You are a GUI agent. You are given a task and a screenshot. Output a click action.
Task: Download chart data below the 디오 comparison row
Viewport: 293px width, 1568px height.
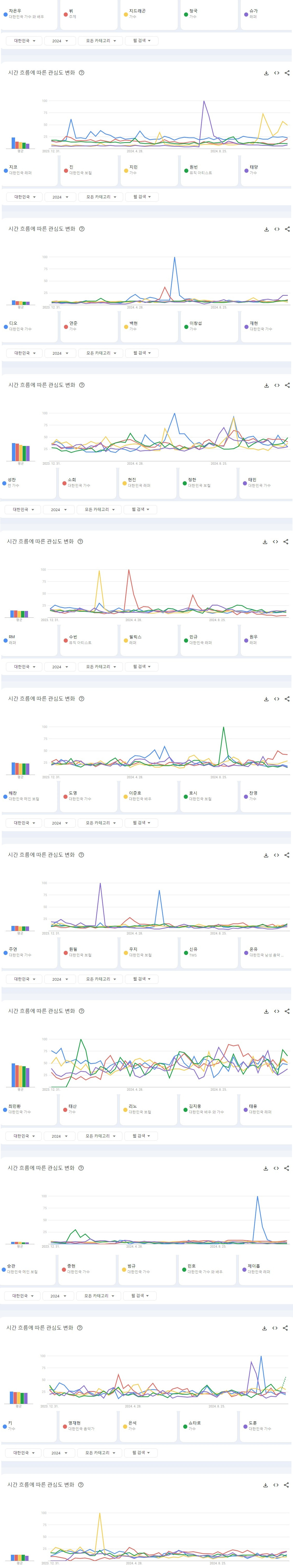[x=266, y=385]
